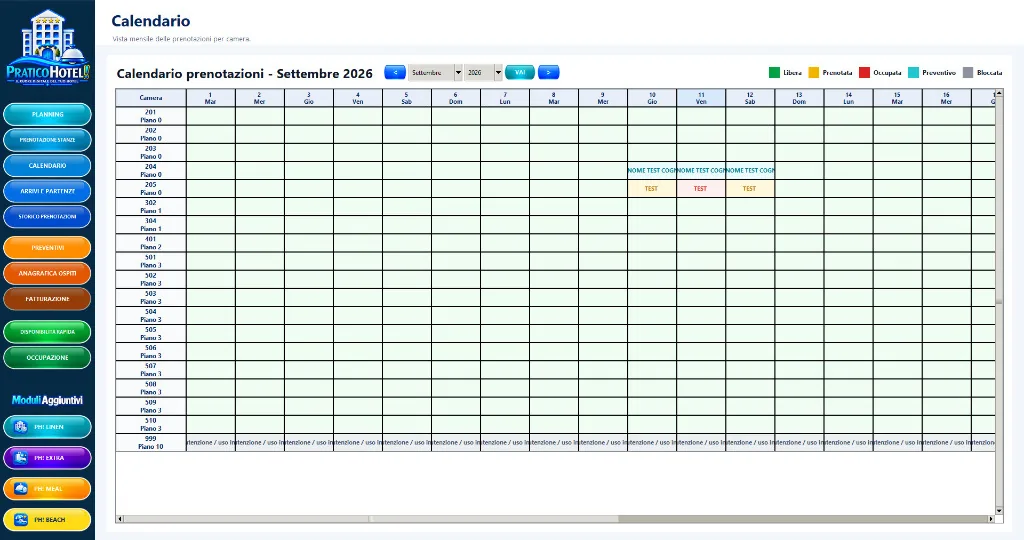
Task: Open NOME TEST booking on 11 Ven, room 204
Action: tap(701, 170)
